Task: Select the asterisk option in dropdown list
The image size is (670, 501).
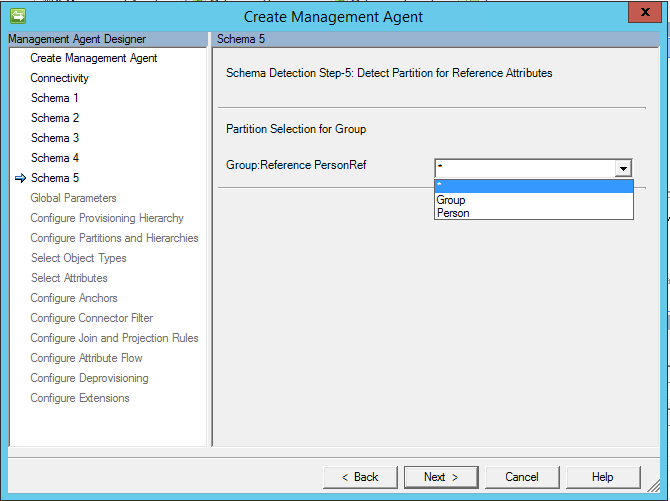Action: (x=534, y=186)
